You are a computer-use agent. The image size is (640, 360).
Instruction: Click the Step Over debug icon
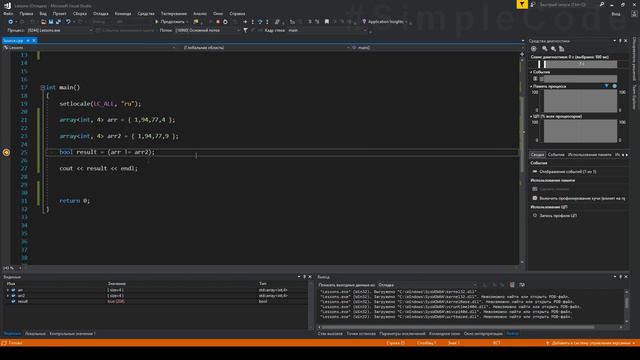pyautogui.click(x=260, y=22)
